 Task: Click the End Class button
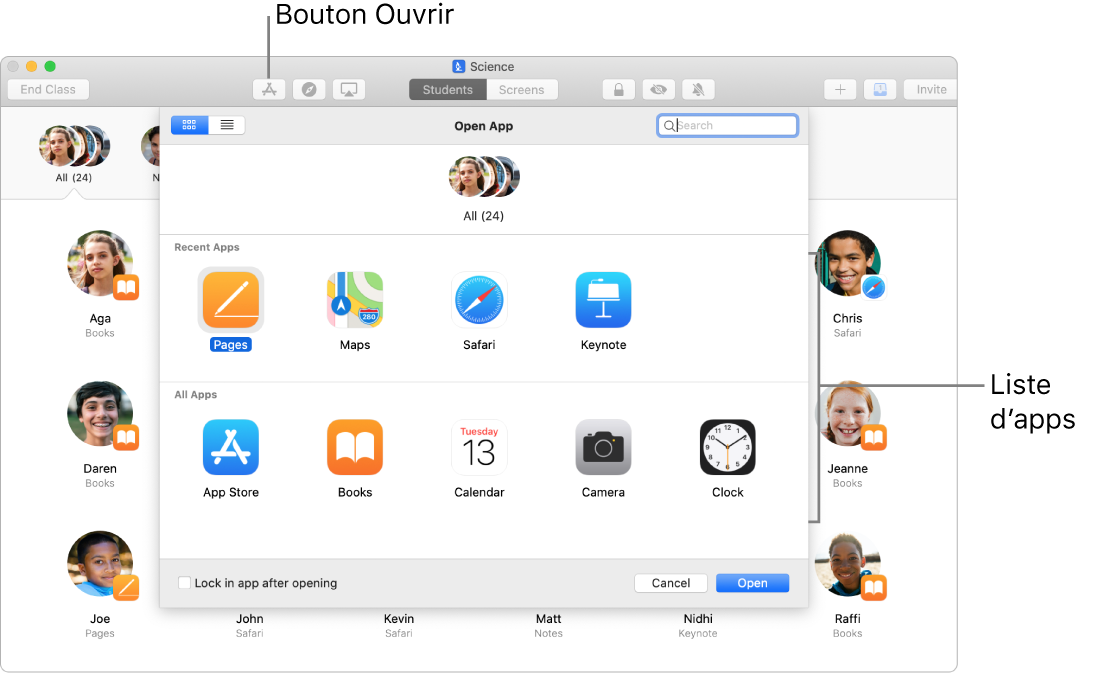click(x=48, y=89)
